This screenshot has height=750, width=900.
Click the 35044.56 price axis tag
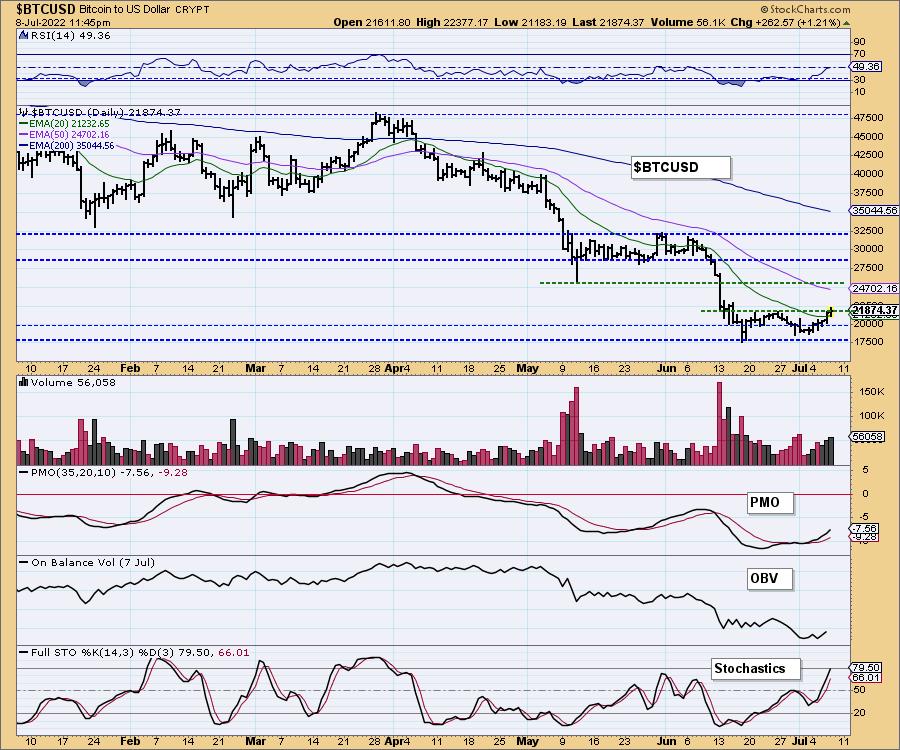tap(875, 211)
